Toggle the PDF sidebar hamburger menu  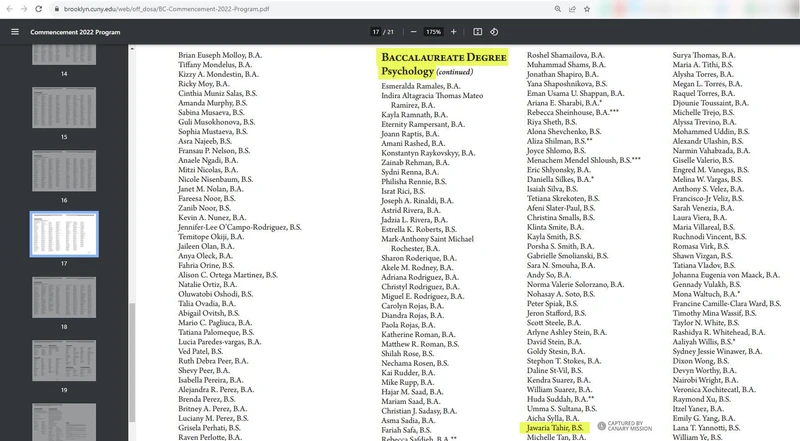coord(14,31)
